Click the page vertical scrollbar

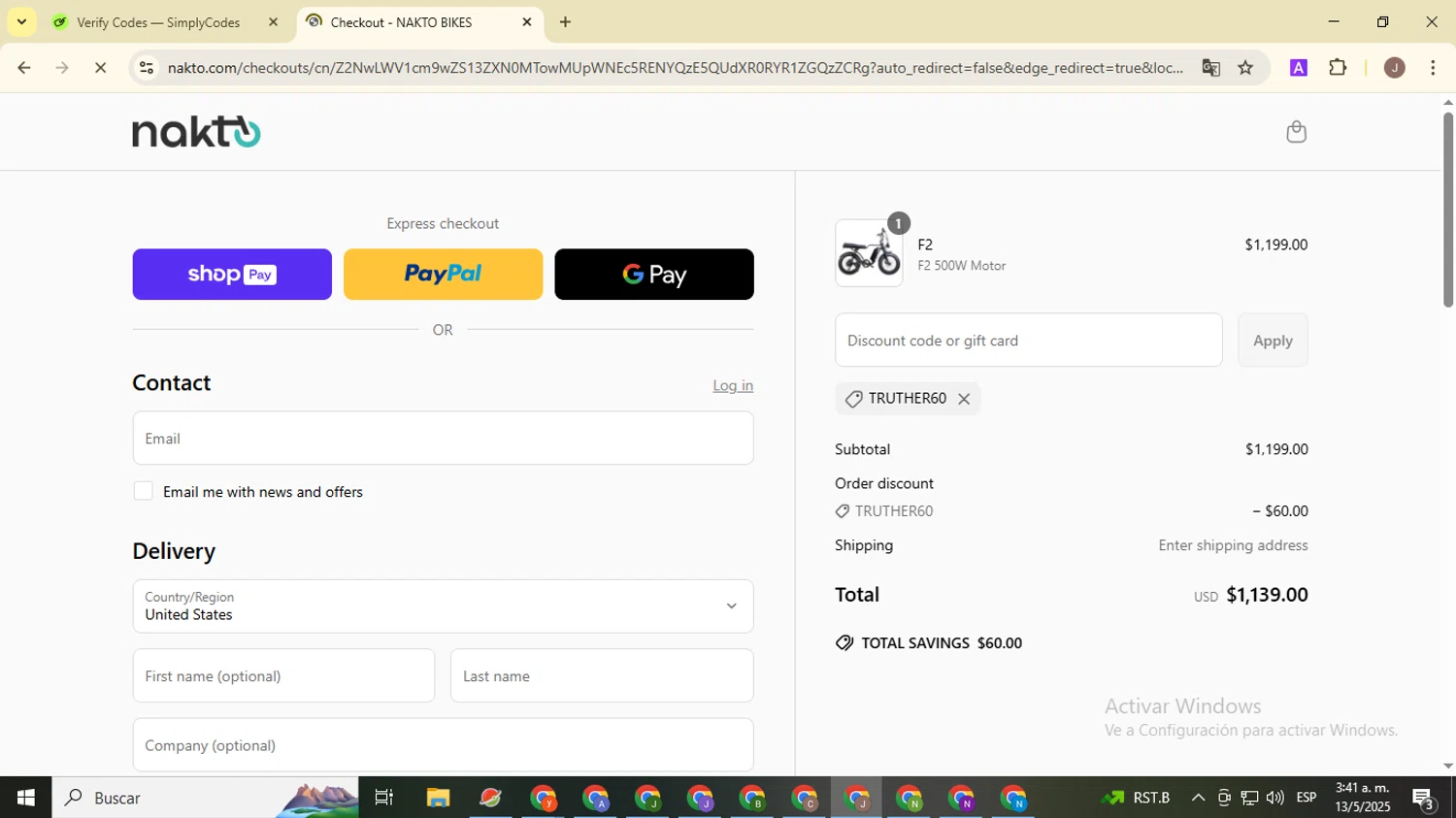click(x=1447, y=210)
